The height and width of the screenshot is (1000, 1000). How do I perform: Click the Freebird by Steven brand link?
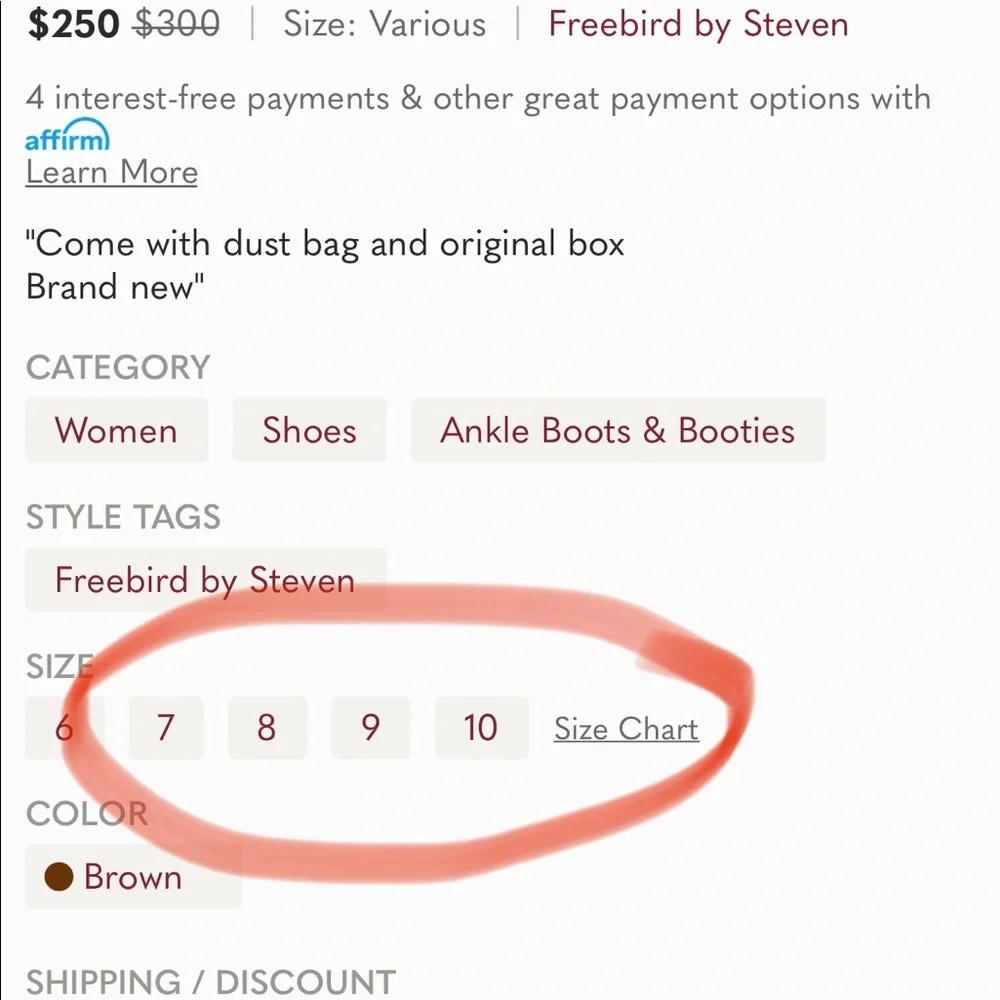(x=697, y=24)
